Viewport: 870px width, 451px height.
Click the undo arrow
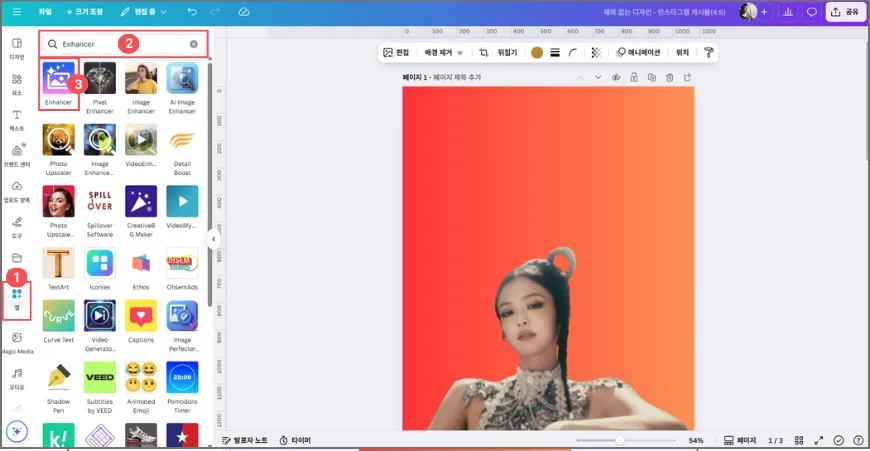[192, 12]
